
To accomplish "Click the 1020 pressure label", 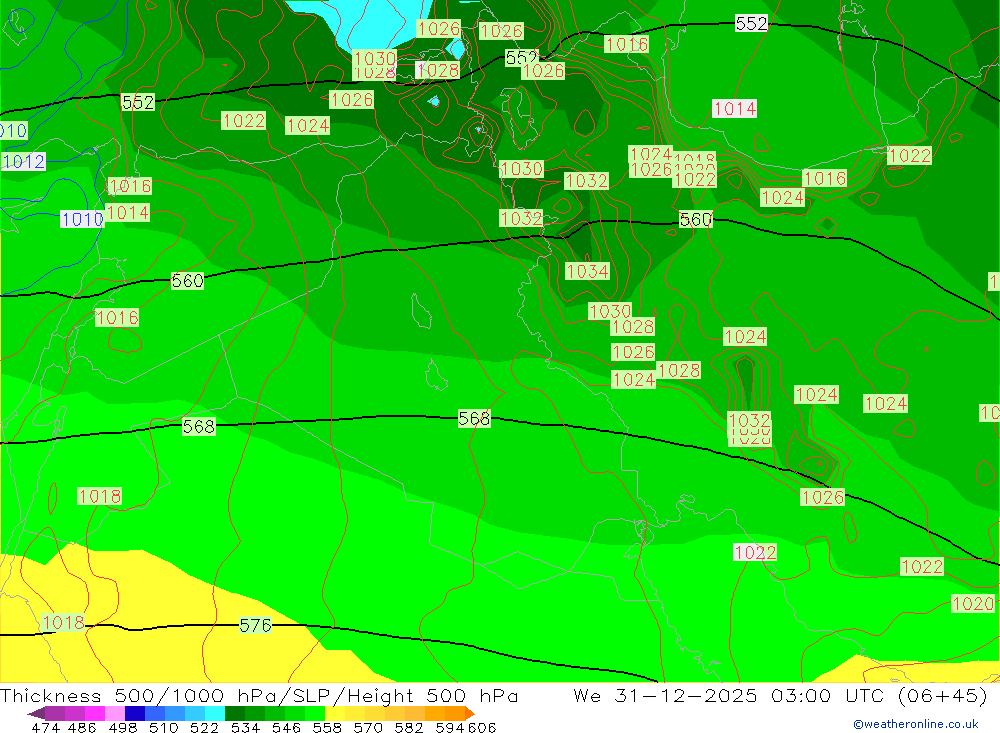I will coord(973,603).
